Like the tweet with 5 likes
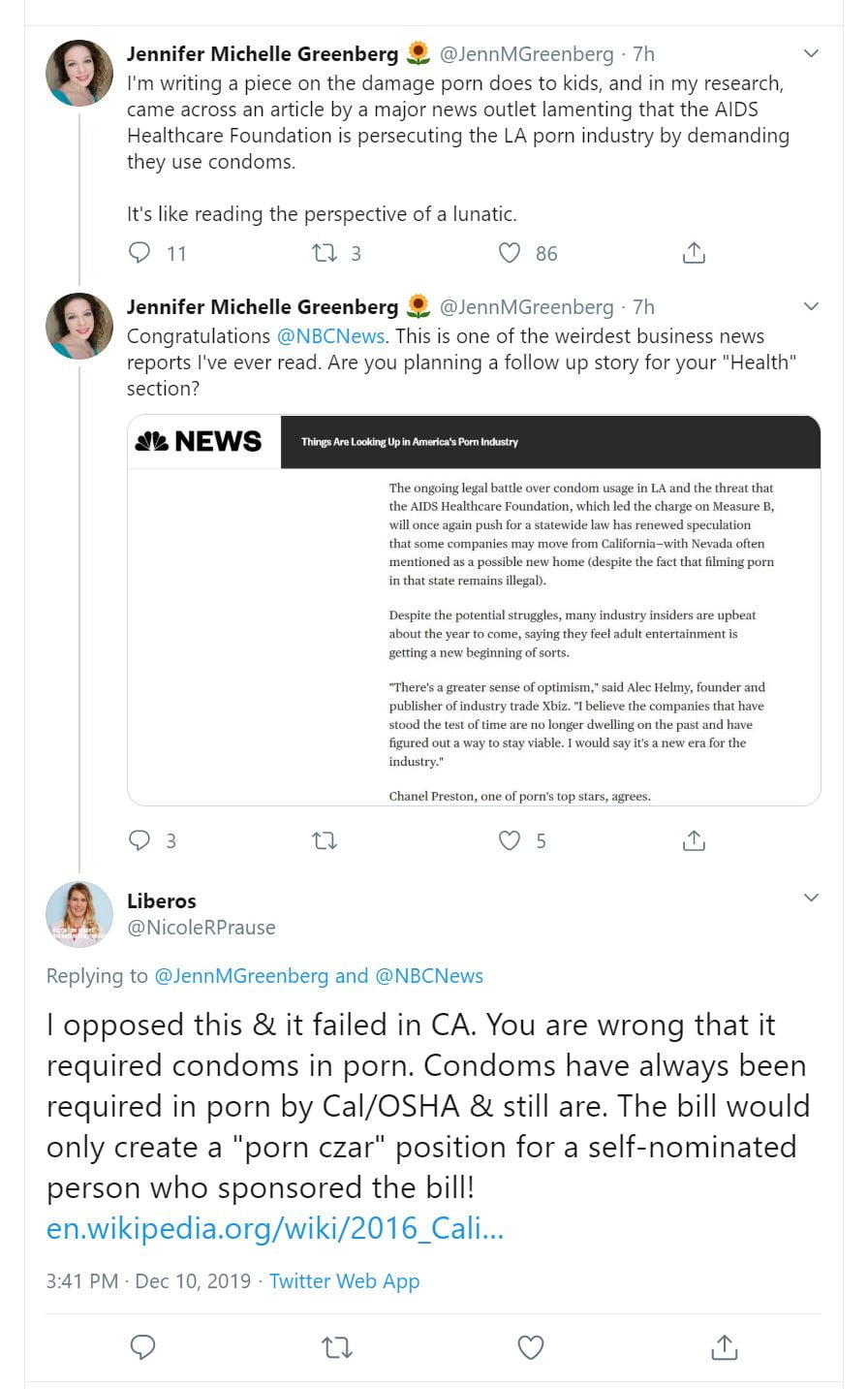Viewport: 868px width, 1389px height. [510, 840]
